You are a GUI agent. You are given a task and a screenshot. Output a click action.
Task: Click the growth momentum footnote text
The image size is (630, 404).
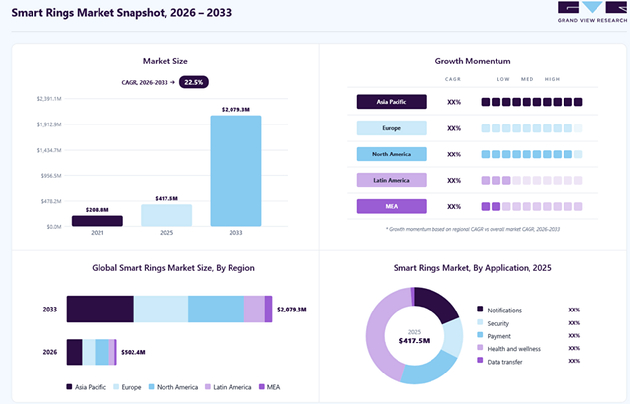[x=472, y=229]
